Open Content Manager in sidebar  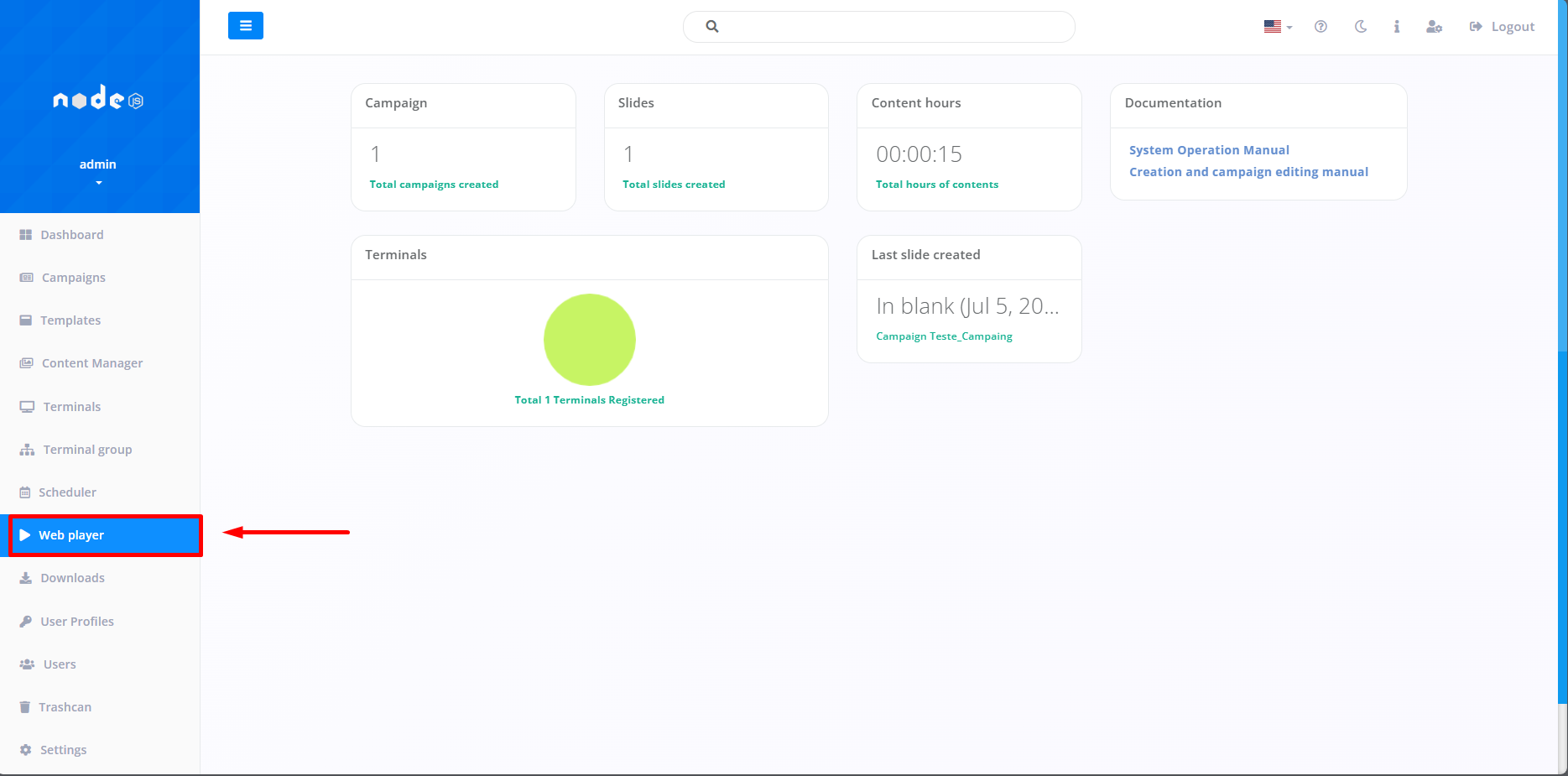[91, 363]
